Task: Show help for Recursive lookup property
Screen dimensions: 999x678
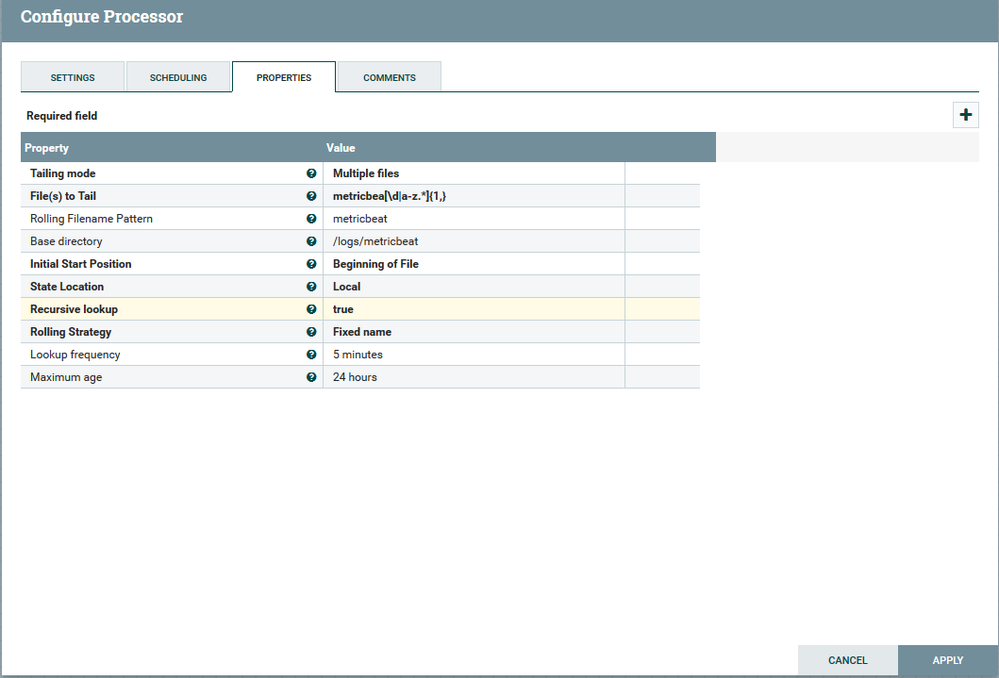Action: pyautogui.click(x=311, y=309)
